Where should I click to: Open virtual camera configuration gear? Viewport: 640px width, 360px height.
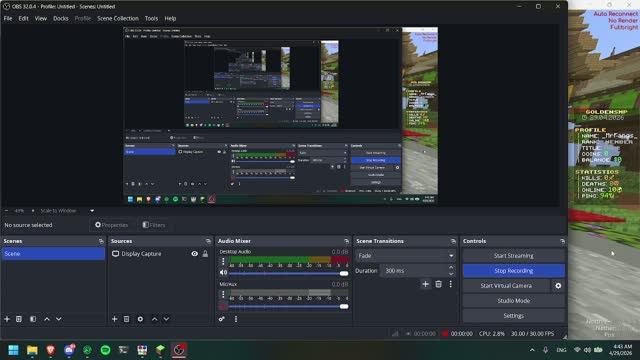558,286
